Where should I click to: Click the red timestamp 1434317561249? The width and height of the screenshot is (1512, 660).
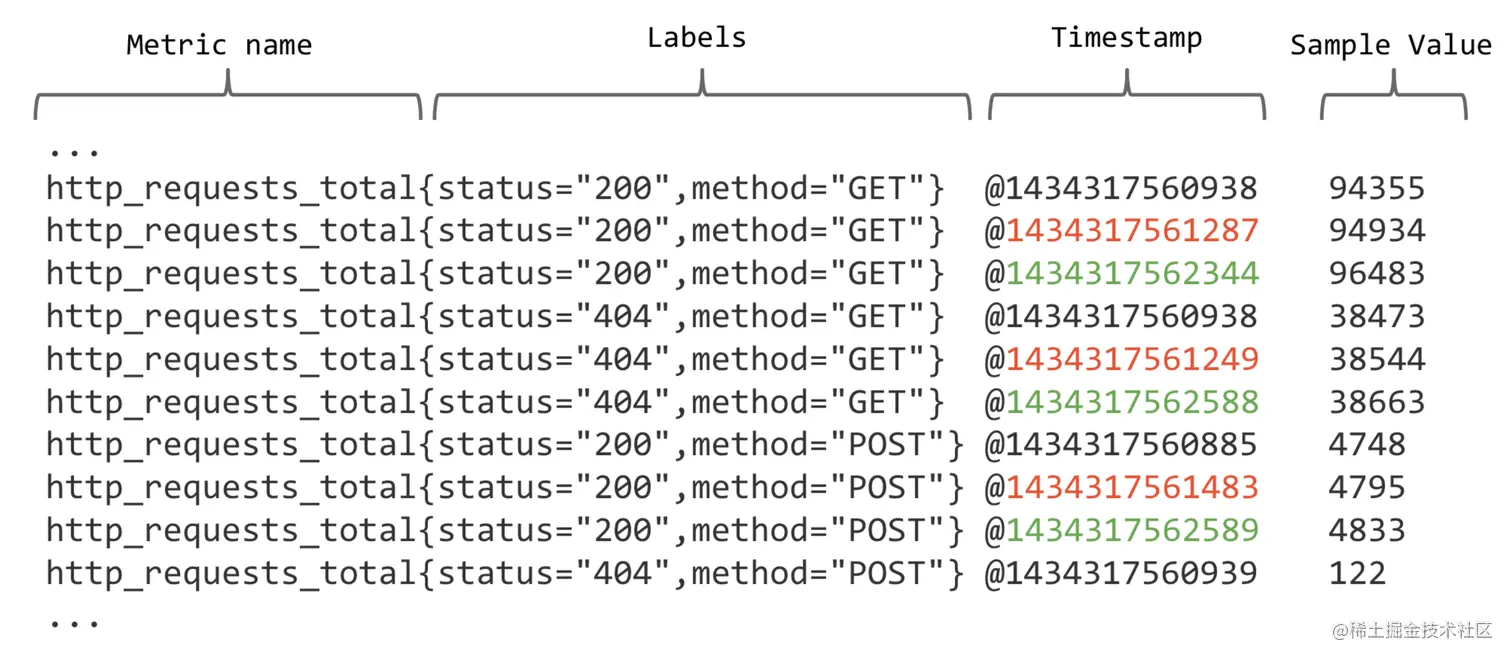(x=1132, y=359)
